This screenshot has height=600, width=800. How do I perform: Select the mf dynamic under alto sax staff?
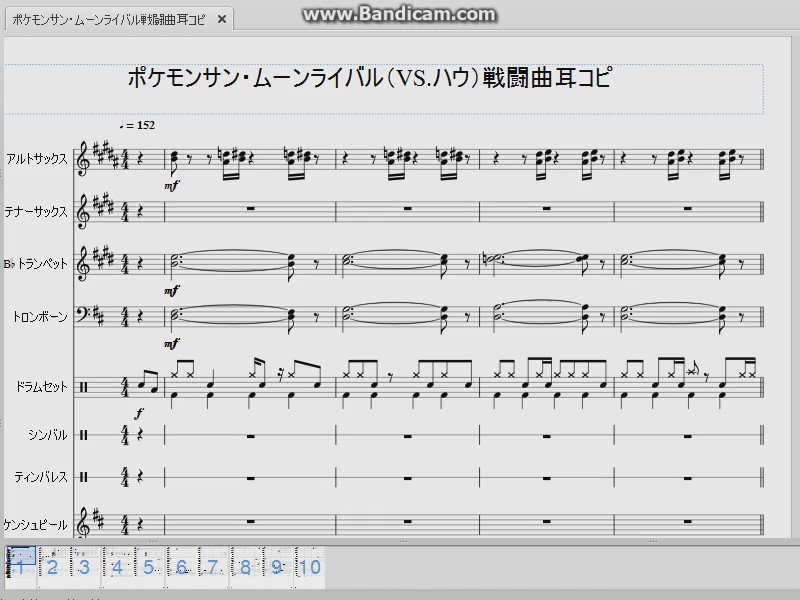[x=171, y=186]
